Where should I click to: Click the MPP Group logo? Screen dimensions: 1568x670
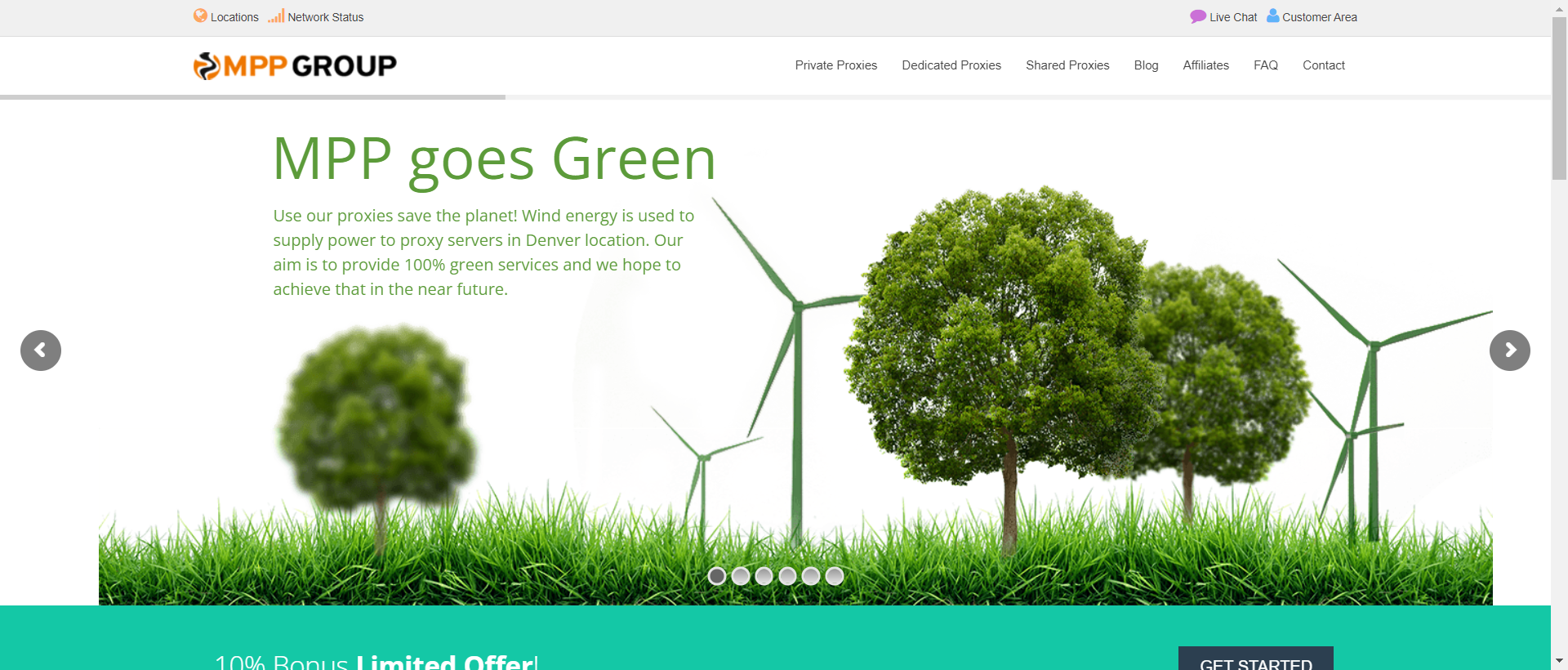click(x=295, y=65)
